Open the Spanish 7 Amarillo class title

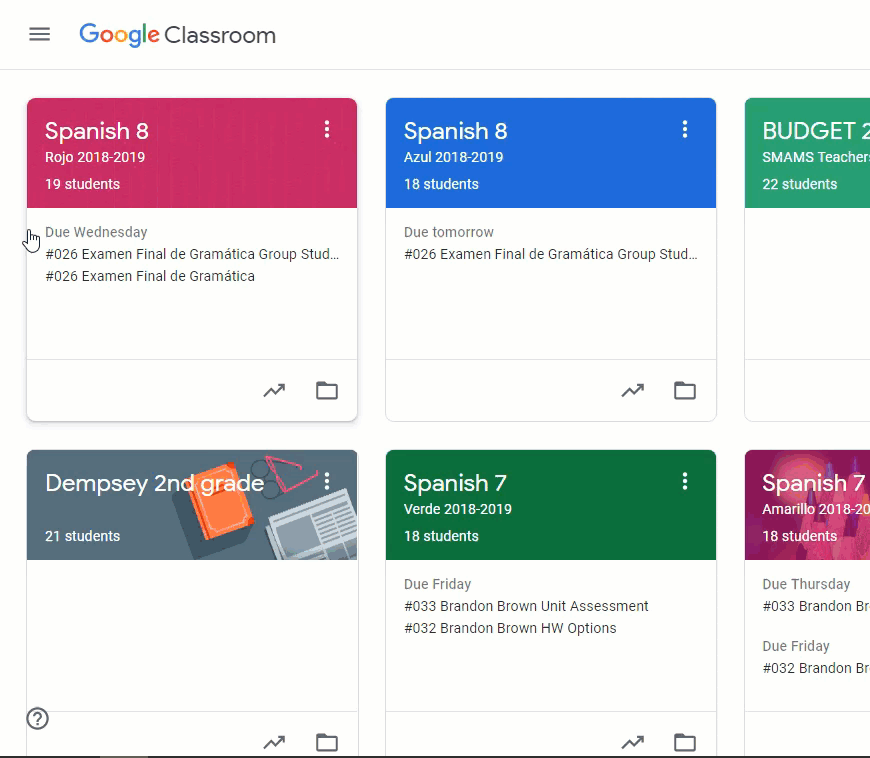coord(814,483)
